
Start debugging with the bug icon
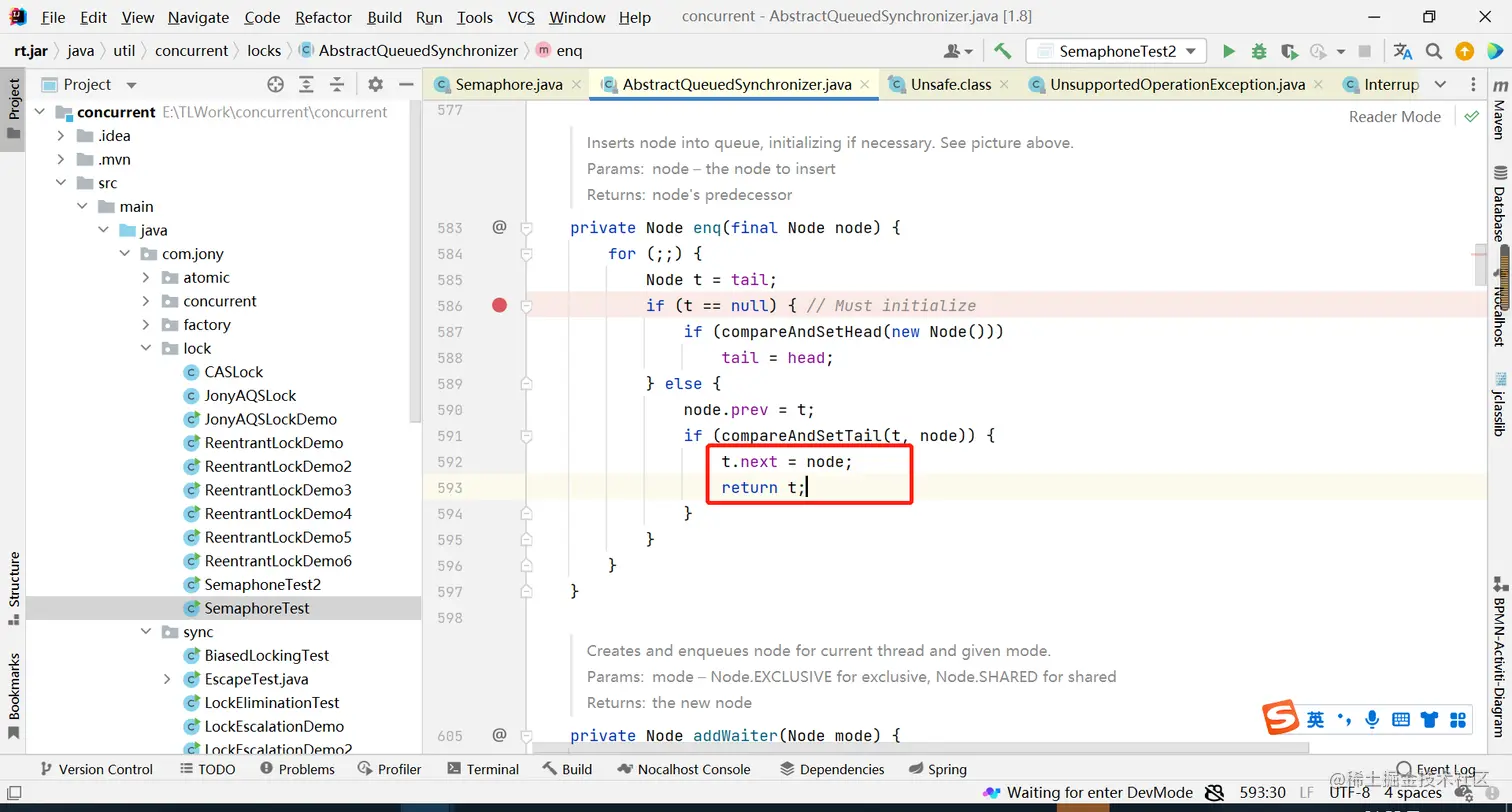coord(1259,51)
